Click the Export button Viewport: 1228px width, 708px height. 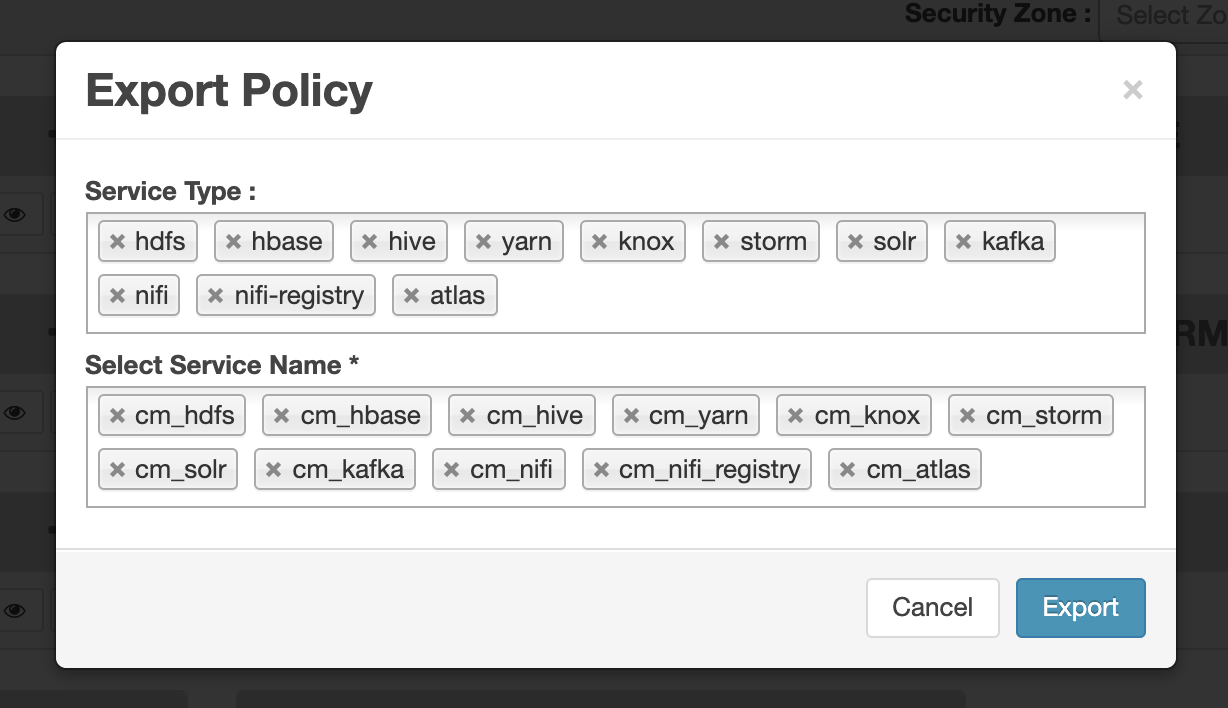coord(1080,607)
